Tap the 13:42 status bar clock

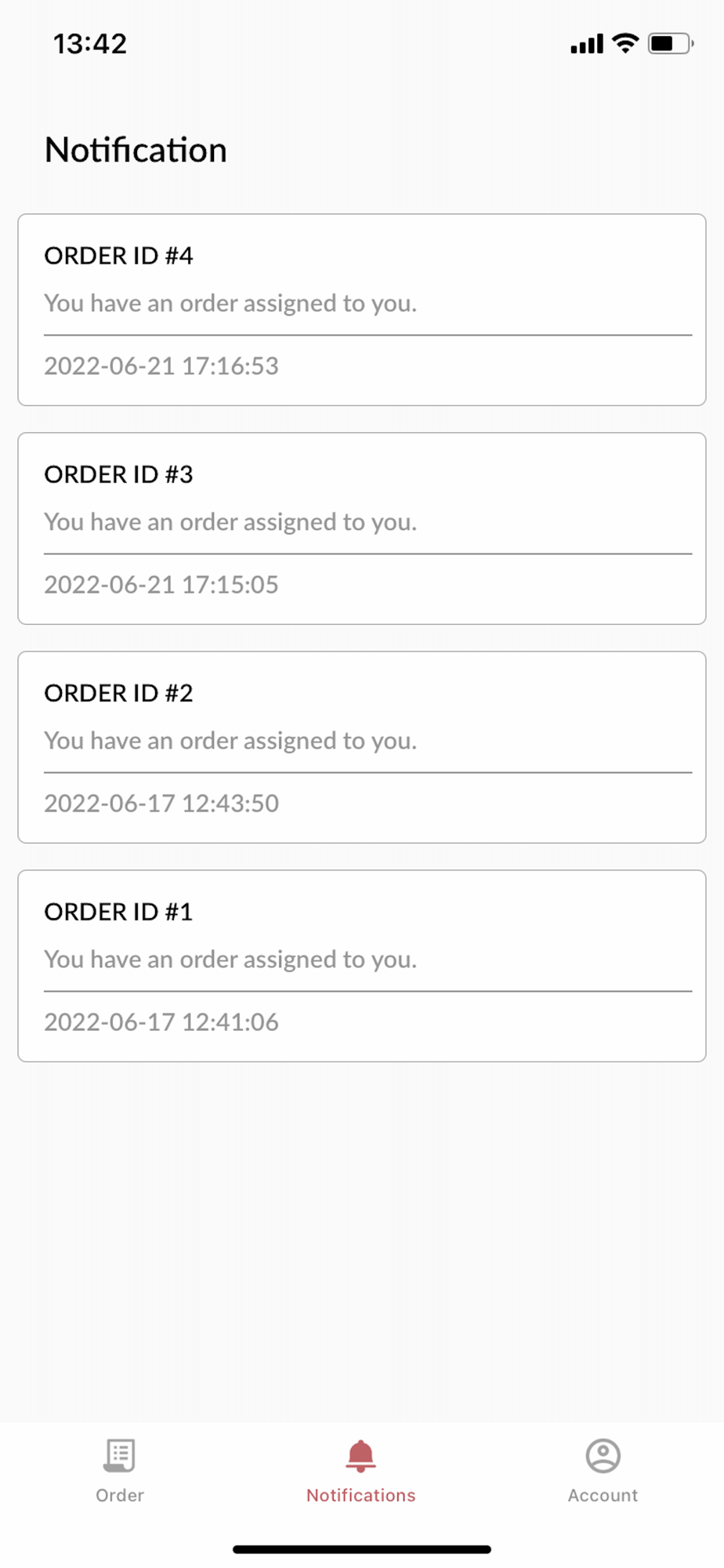coord(90,44)
